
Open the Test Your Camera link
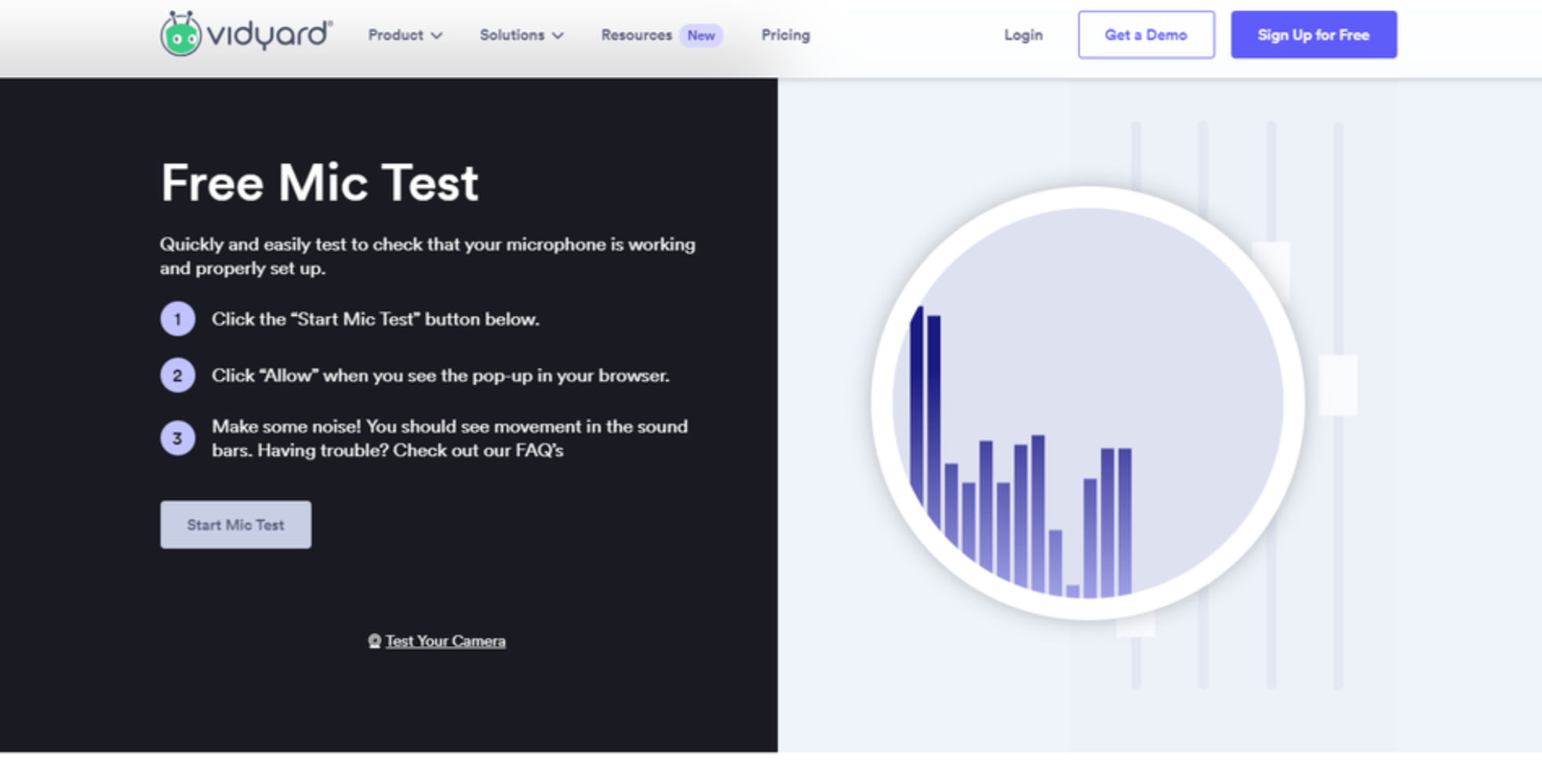[x=446, y=641]
